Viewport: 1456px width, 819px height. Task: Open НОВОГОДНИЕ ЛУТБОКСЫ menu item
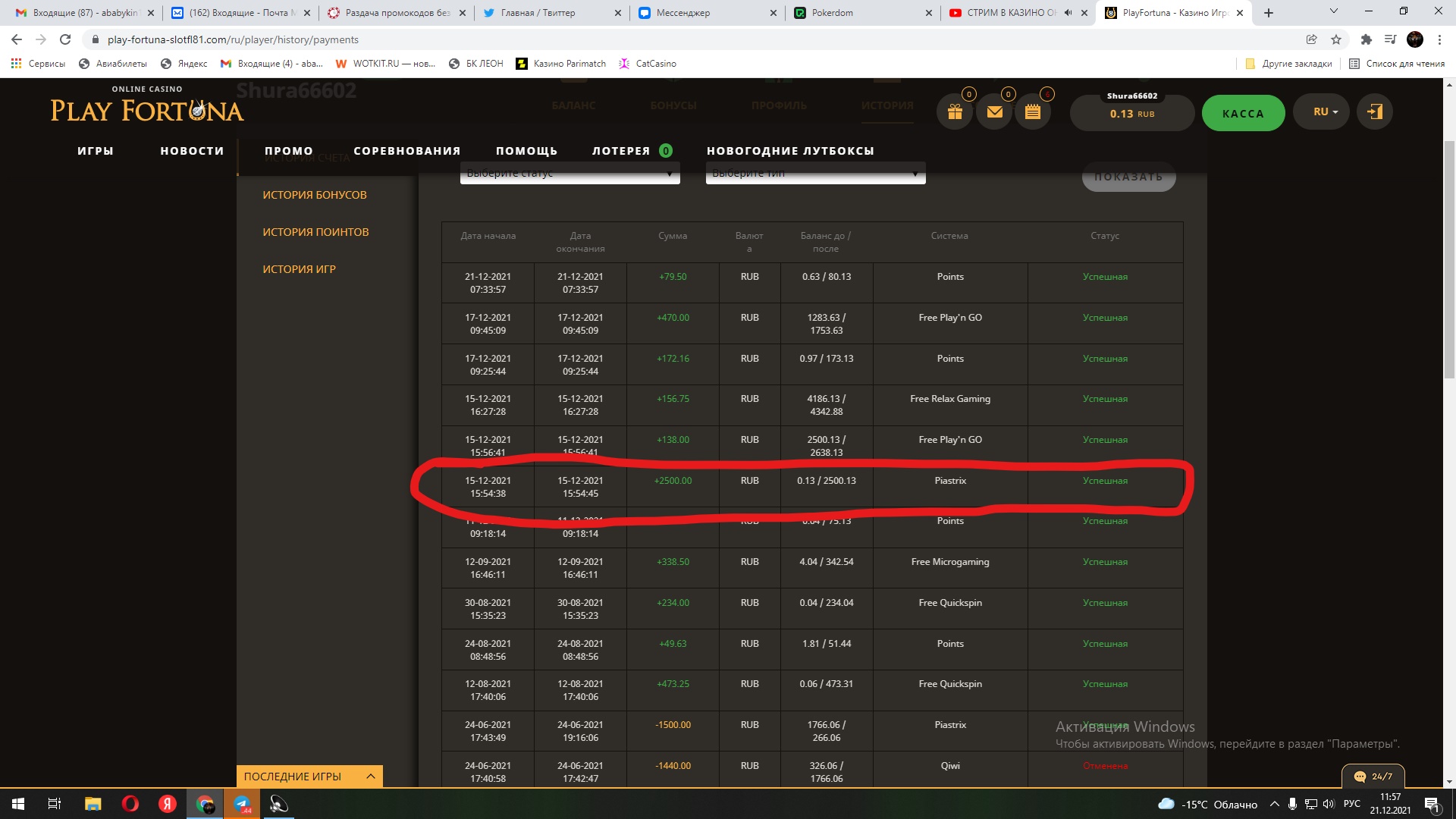790,151
